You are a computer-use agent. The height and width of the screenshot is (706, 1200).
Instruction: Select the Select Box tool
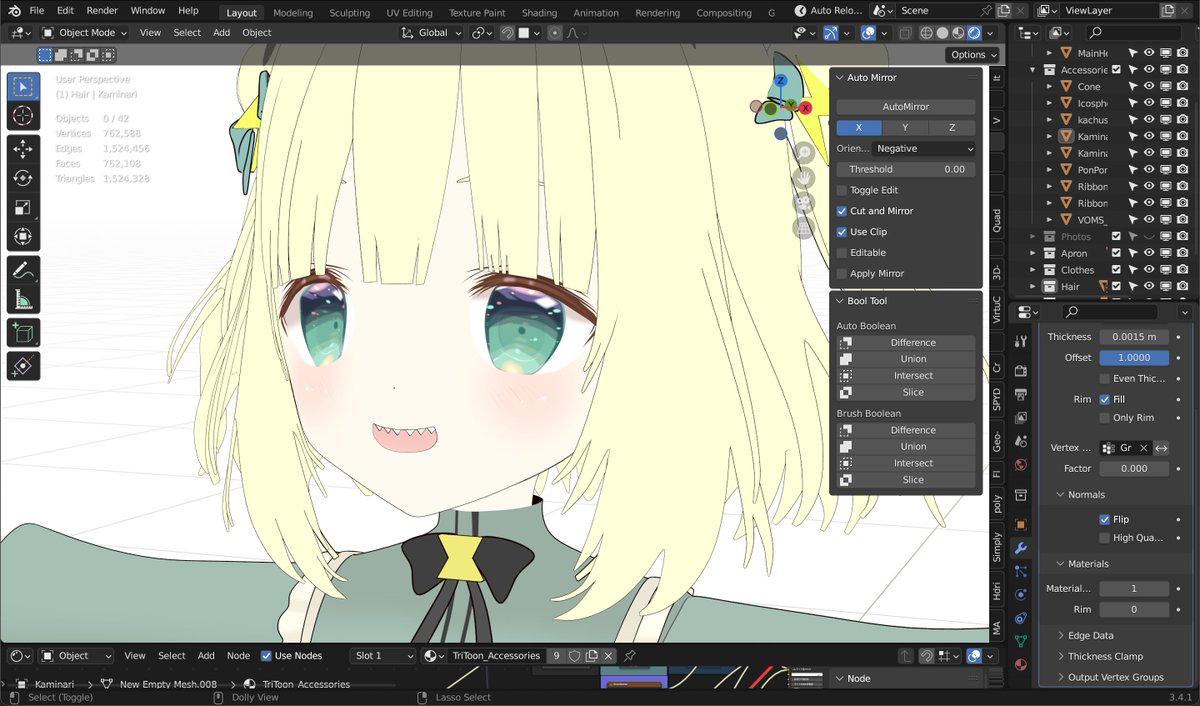pyautogui.click(x=23, y=87)
